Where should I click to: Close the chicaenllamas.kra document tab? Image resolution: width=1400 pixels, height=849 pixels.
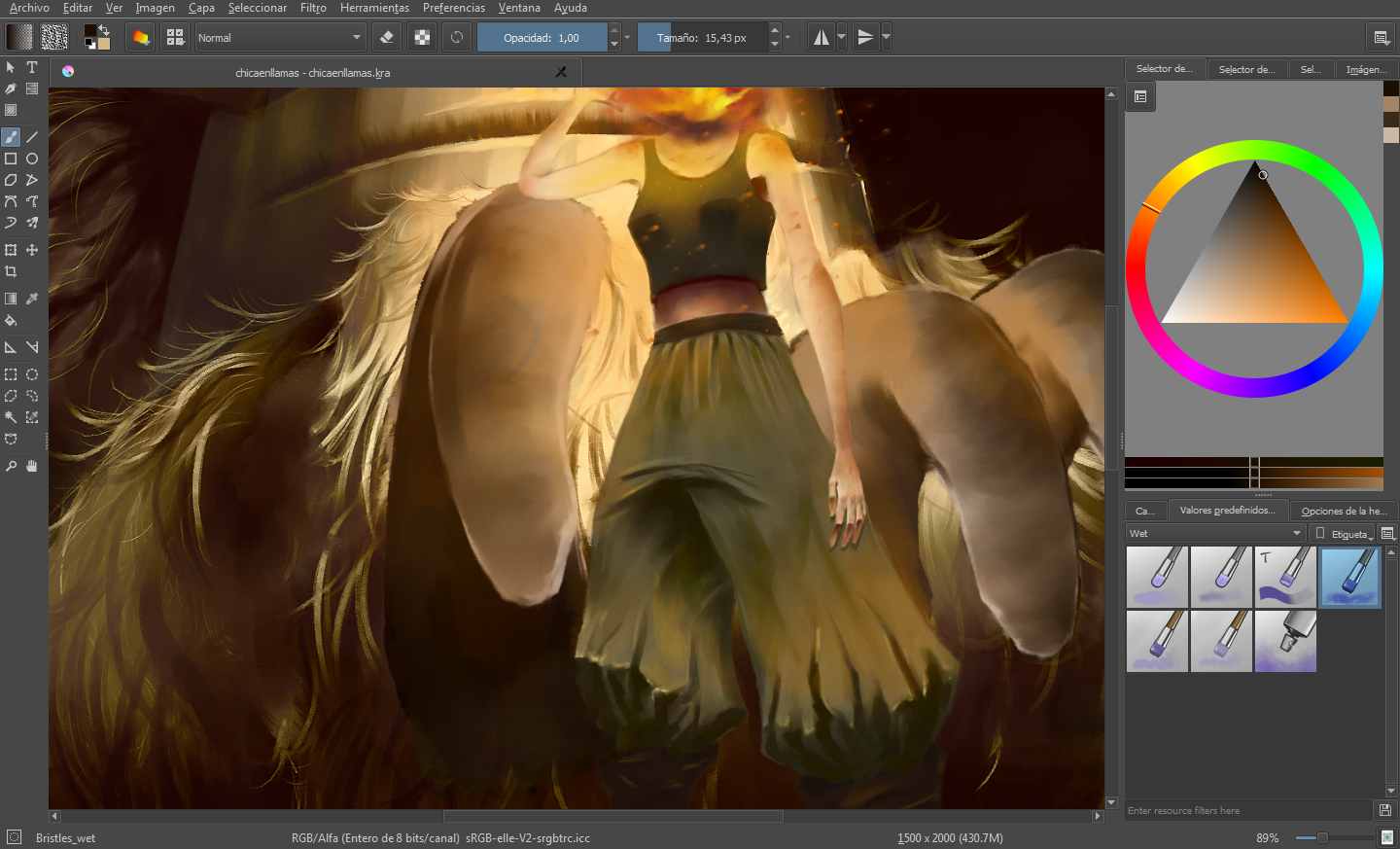tap(561, 72)
